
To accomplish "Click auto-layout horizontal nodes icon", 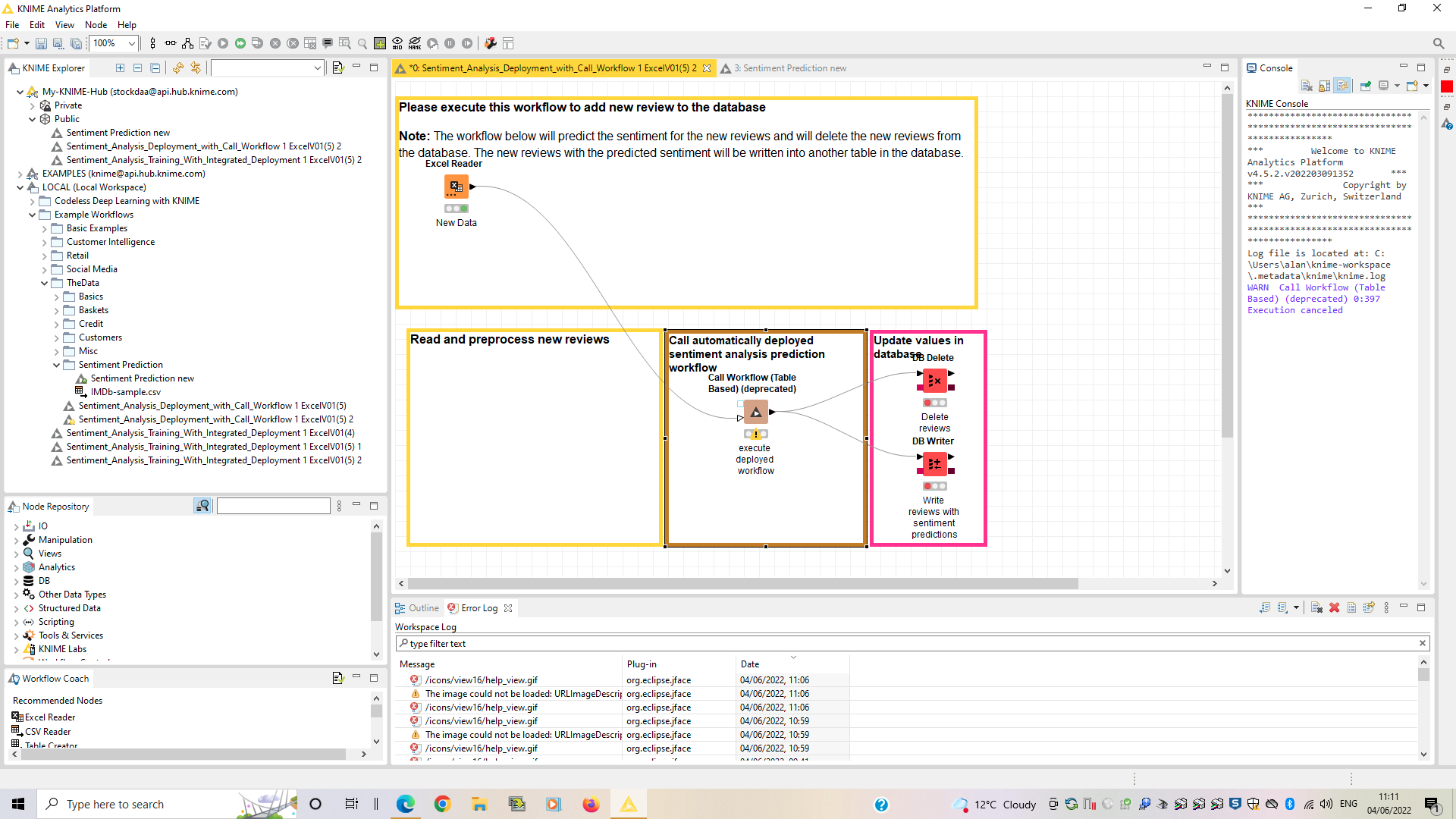I will (x=171, y=43).
